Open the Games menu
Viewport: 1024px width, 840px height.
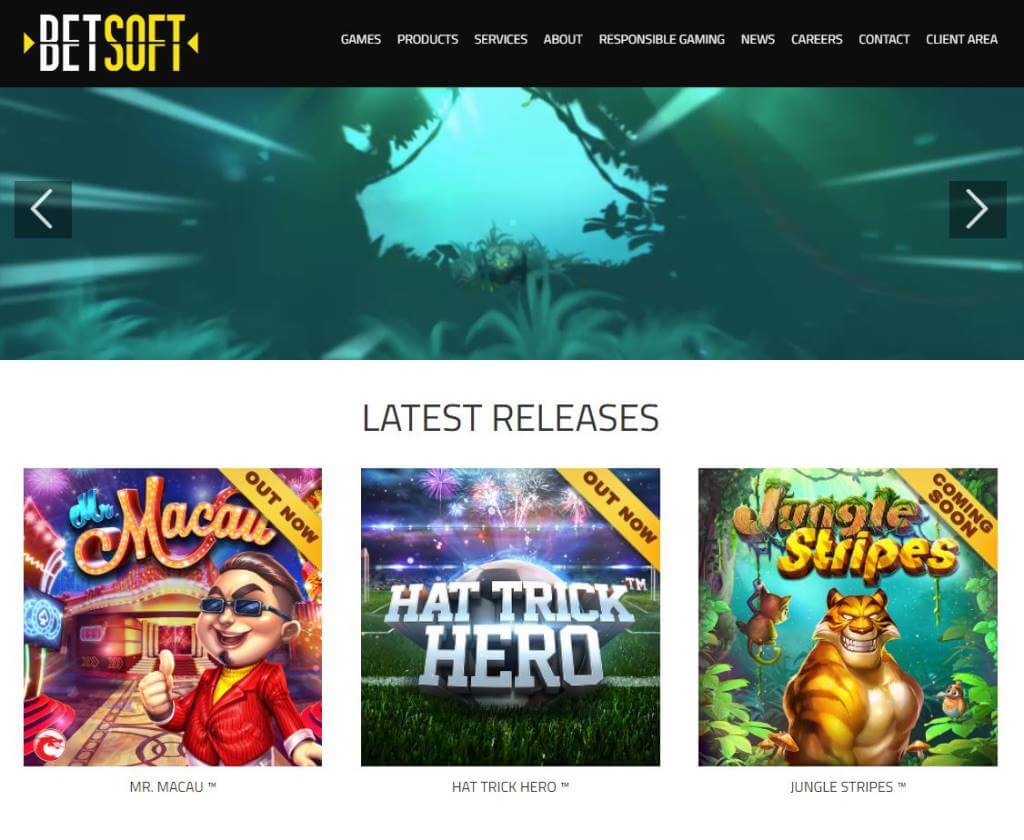pos(360,39)
